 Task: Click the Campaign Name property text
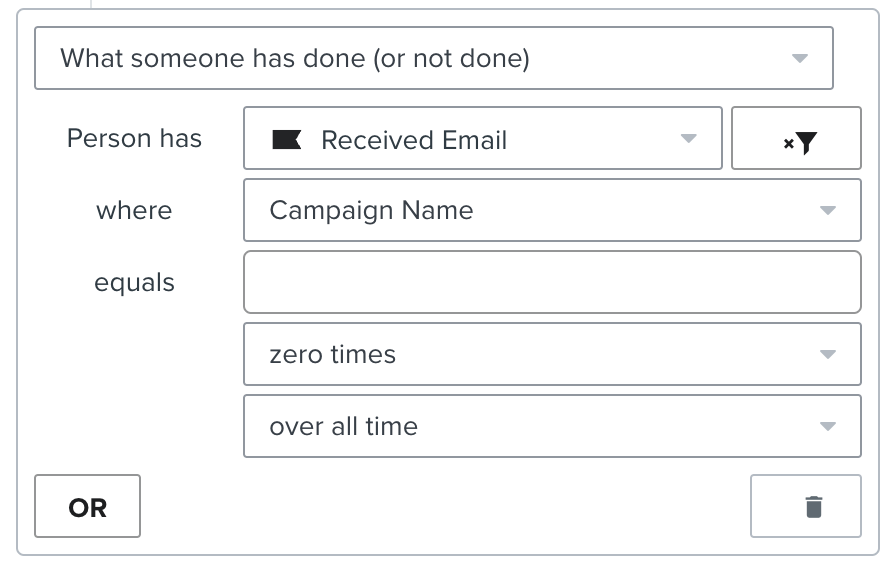pos(371,211)
